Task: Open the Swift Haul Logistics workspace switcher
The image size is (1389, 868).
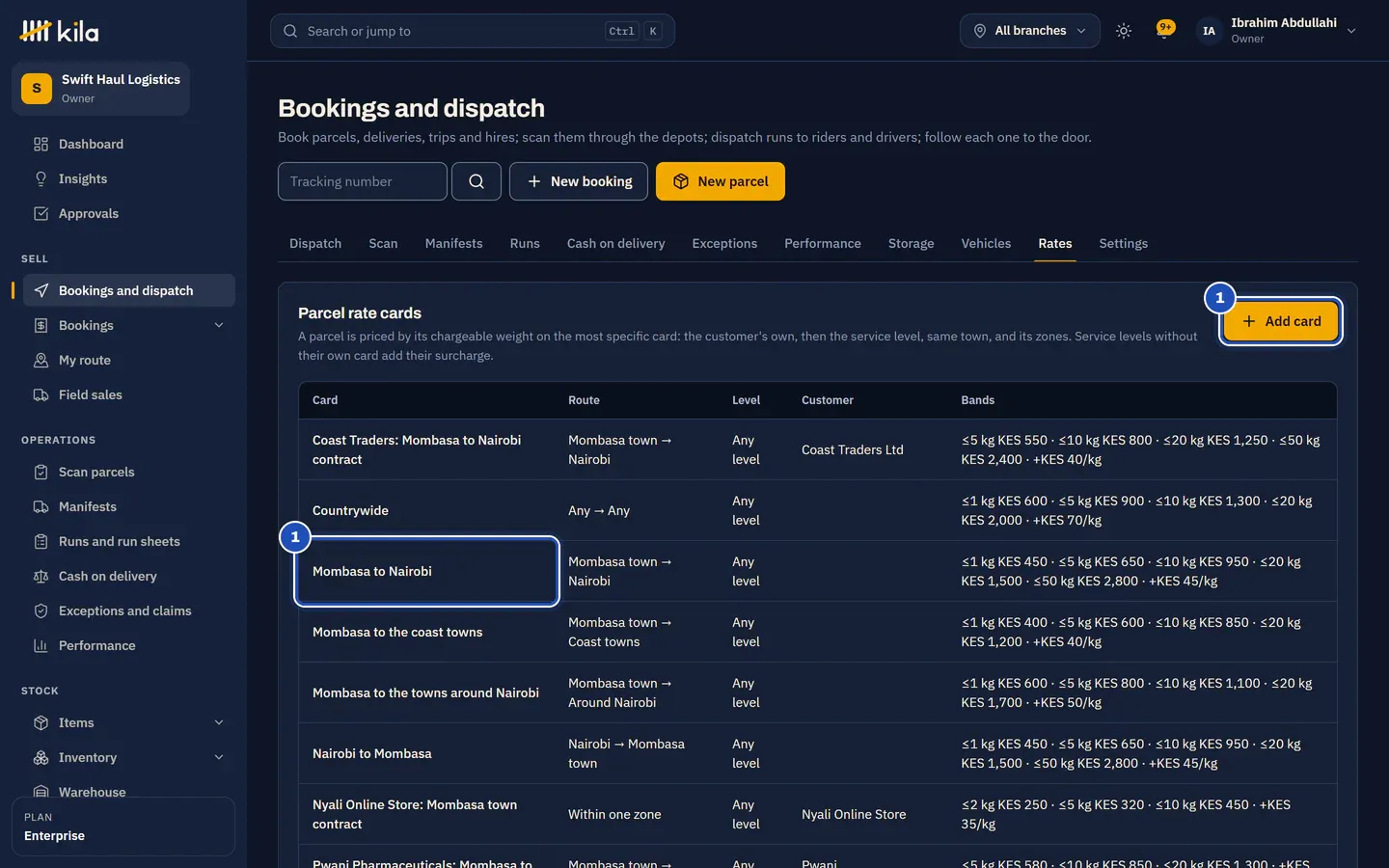Action: coord(100,89)
